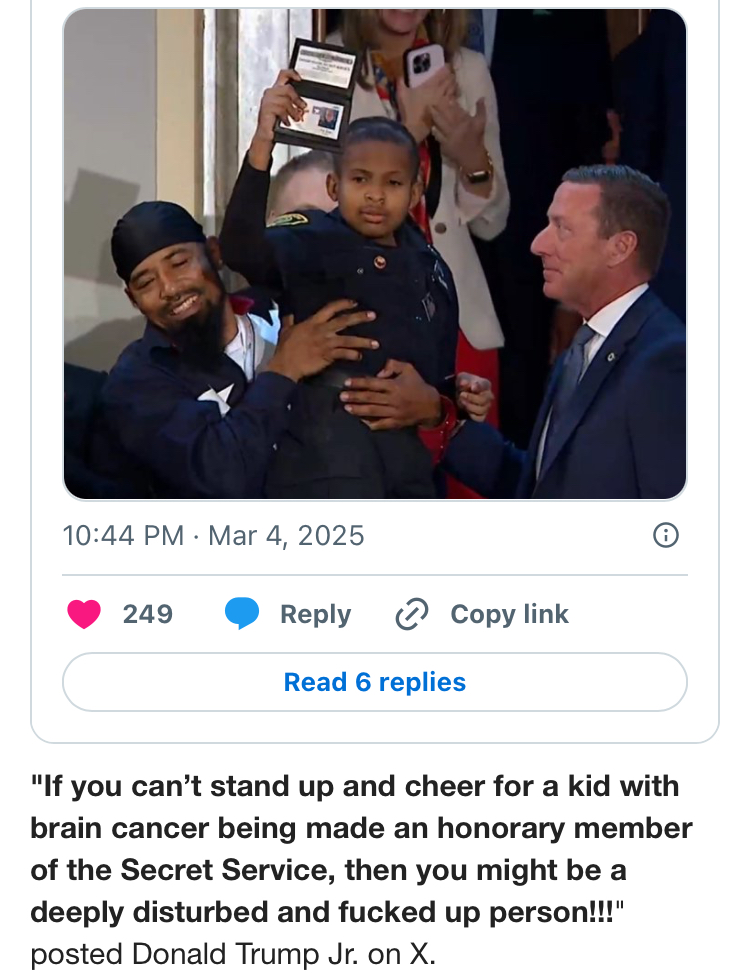Click the Reply text label
Viewport: 750px width, 980px height.
pyautogui.click(x=316, y=614)
